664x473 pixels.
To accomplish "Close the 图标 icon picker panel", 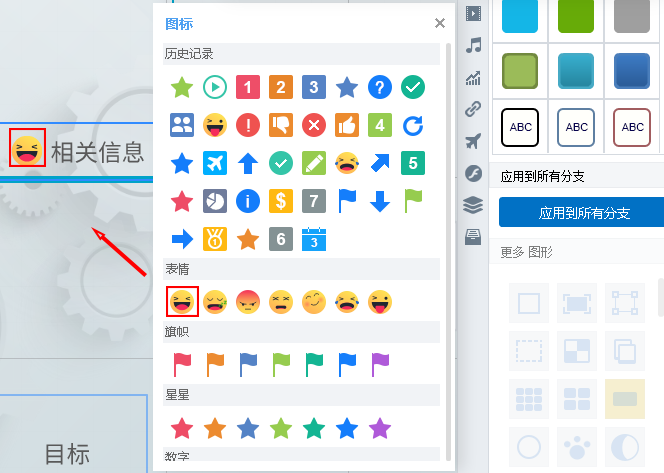I will (440, 23).
